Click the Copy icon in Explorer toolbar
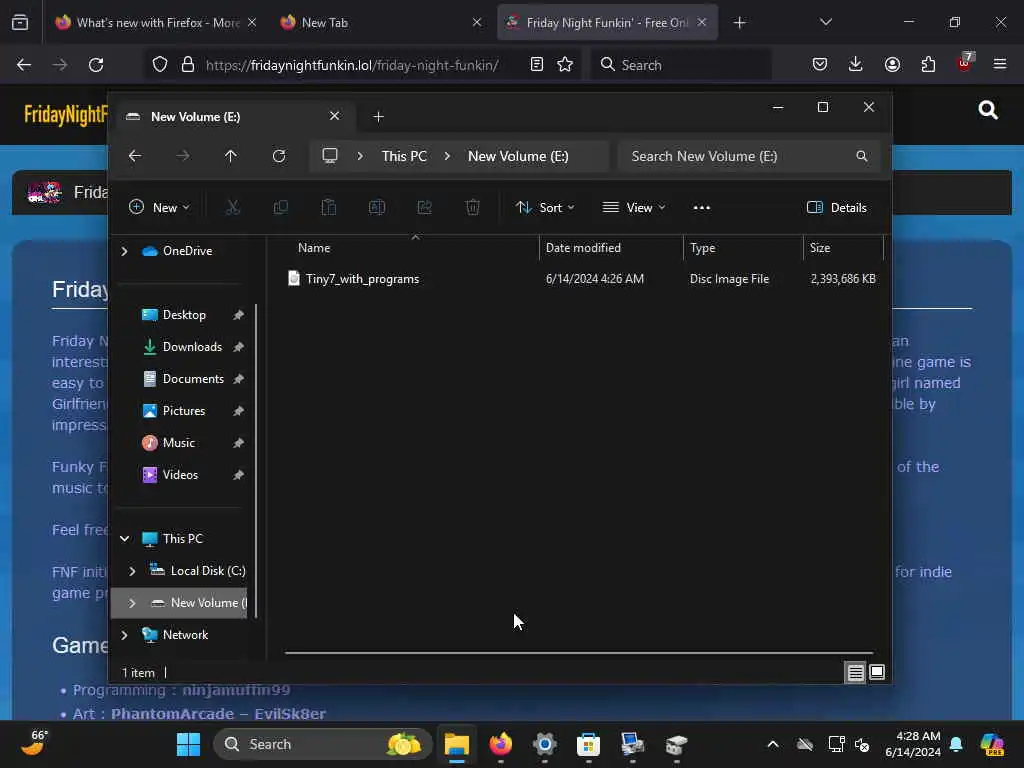 (x=281, y=208)
